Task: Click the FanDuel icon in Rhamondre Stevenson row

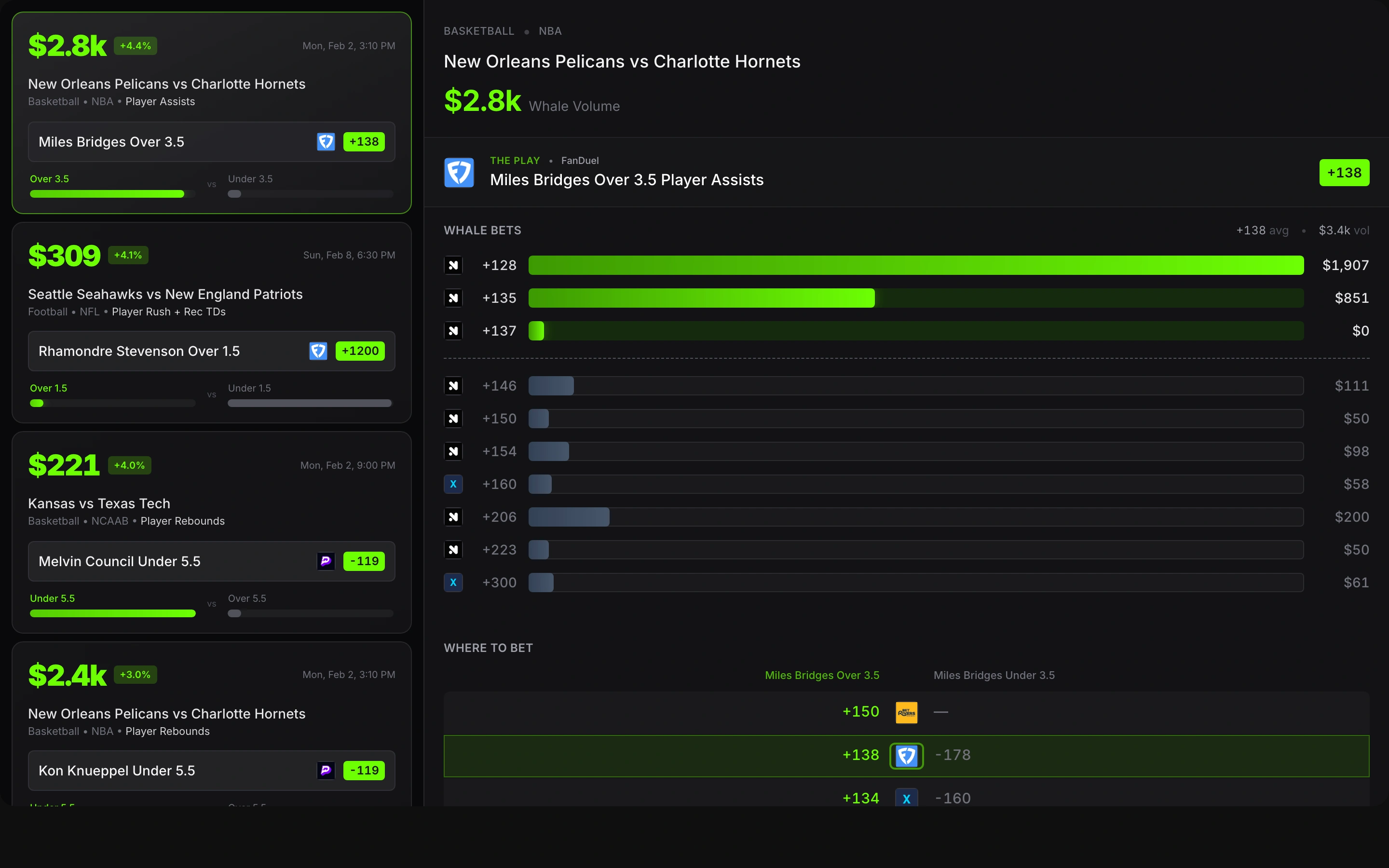Action: click(x=318, y=351)
